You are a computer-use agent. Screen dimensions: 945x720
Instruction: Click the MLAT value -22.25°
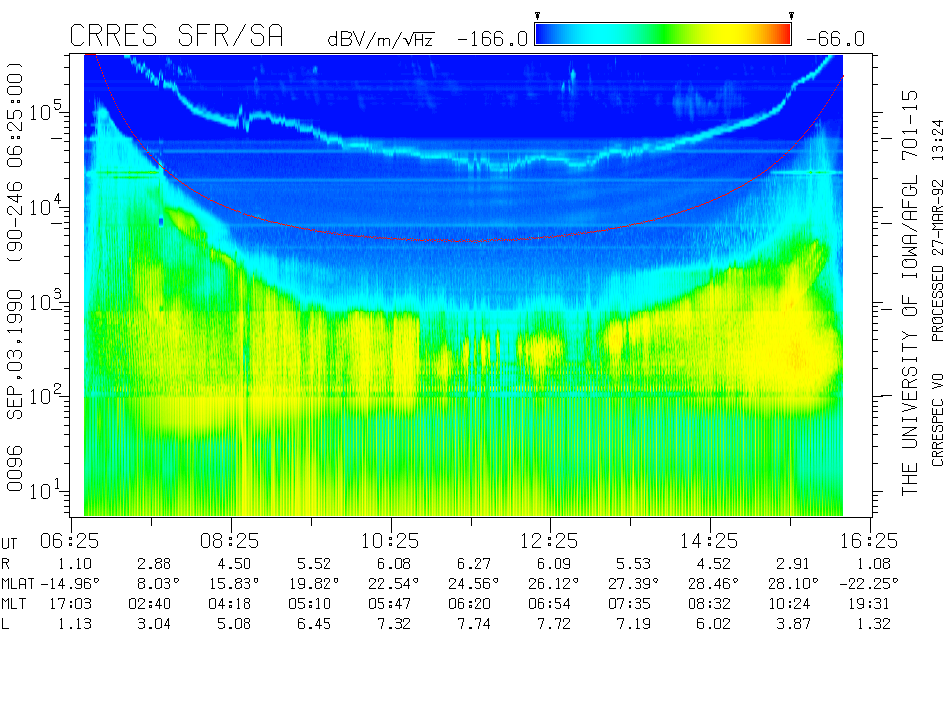click(x=868, y=584)
